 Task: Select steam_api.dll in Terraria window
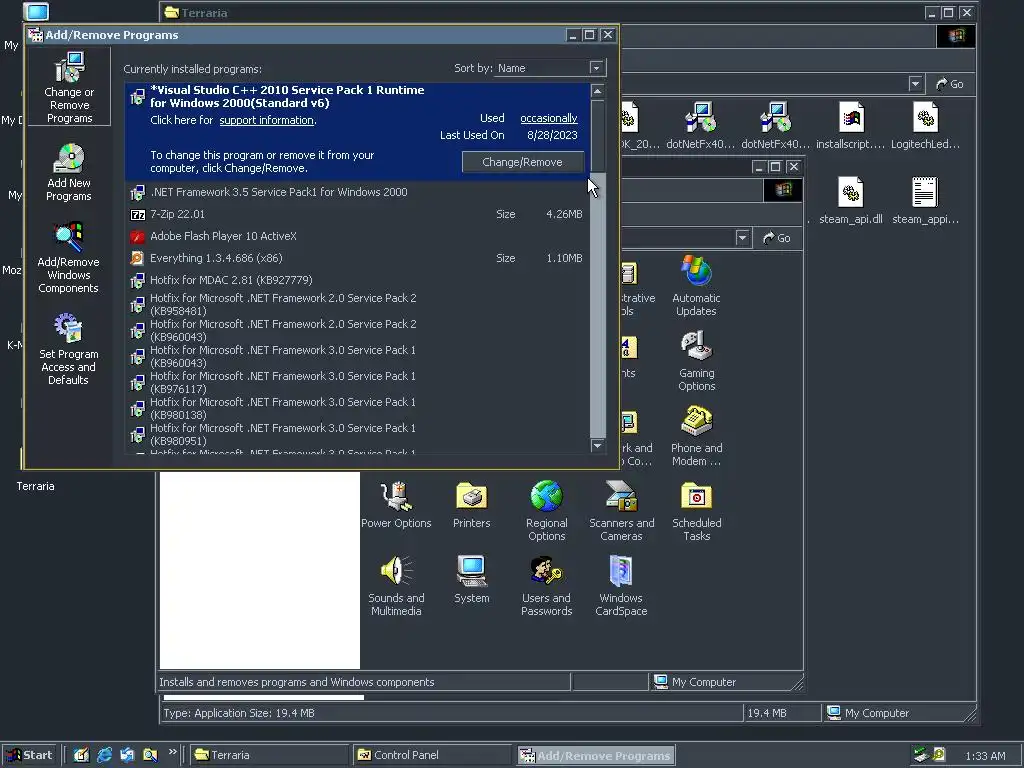coord(851,201)
